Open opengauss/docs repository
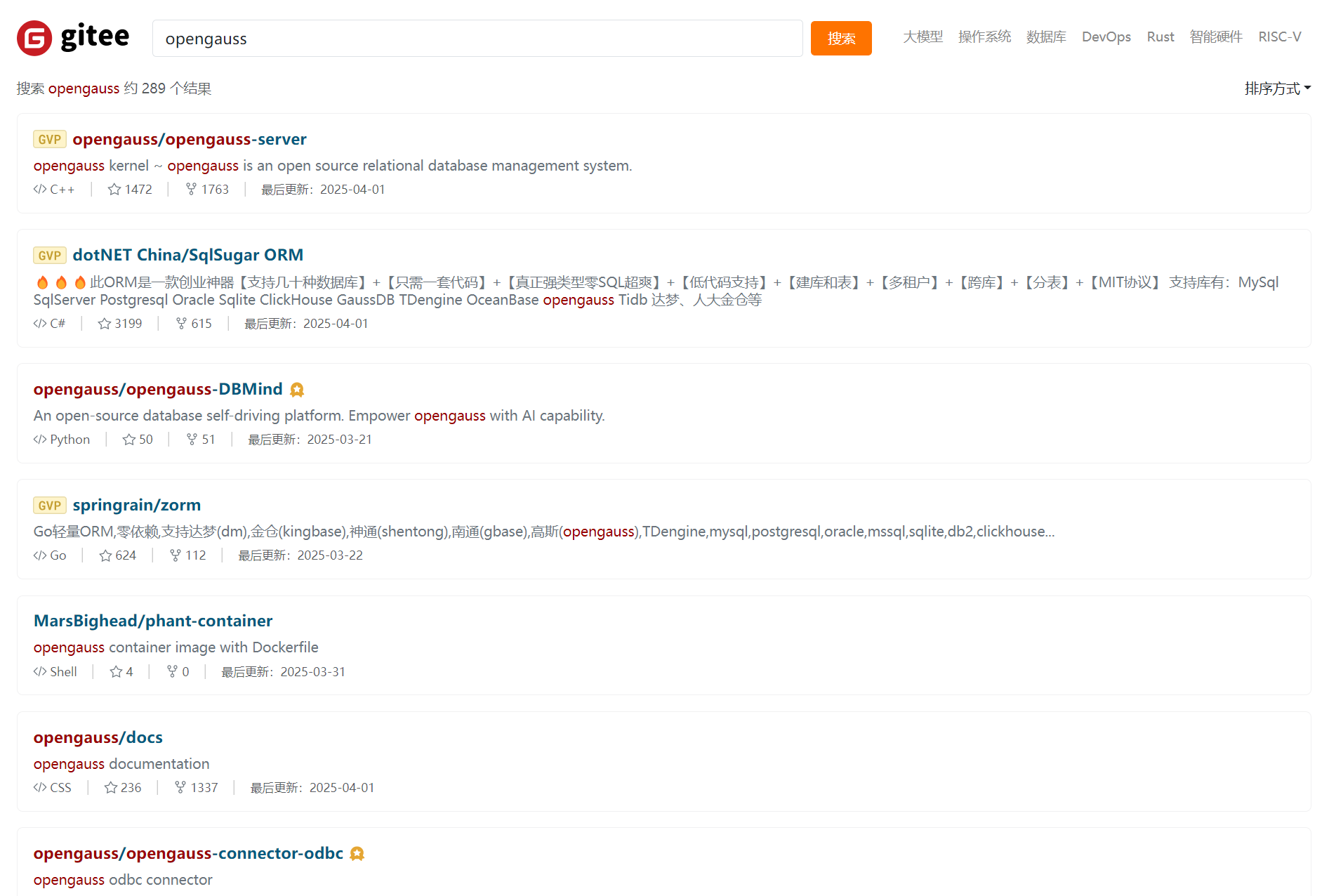 point(98,737)
